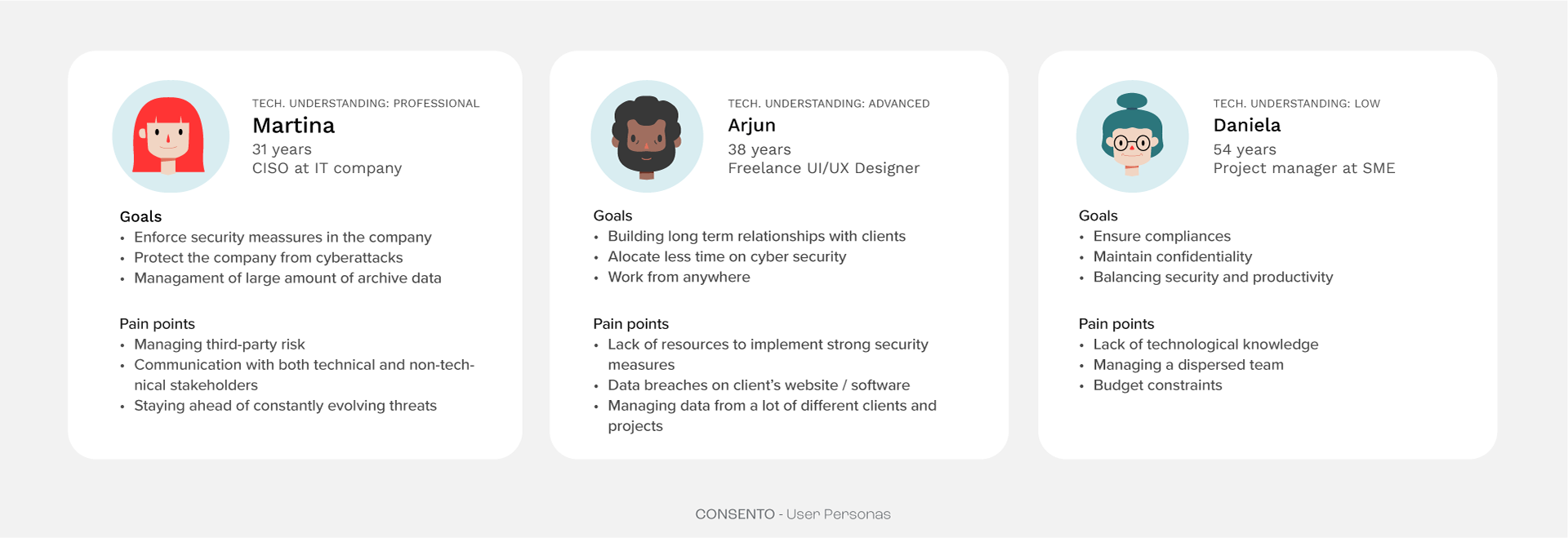Select the name heading Martina
1568x538 pixels.
[x=293, y=126]
